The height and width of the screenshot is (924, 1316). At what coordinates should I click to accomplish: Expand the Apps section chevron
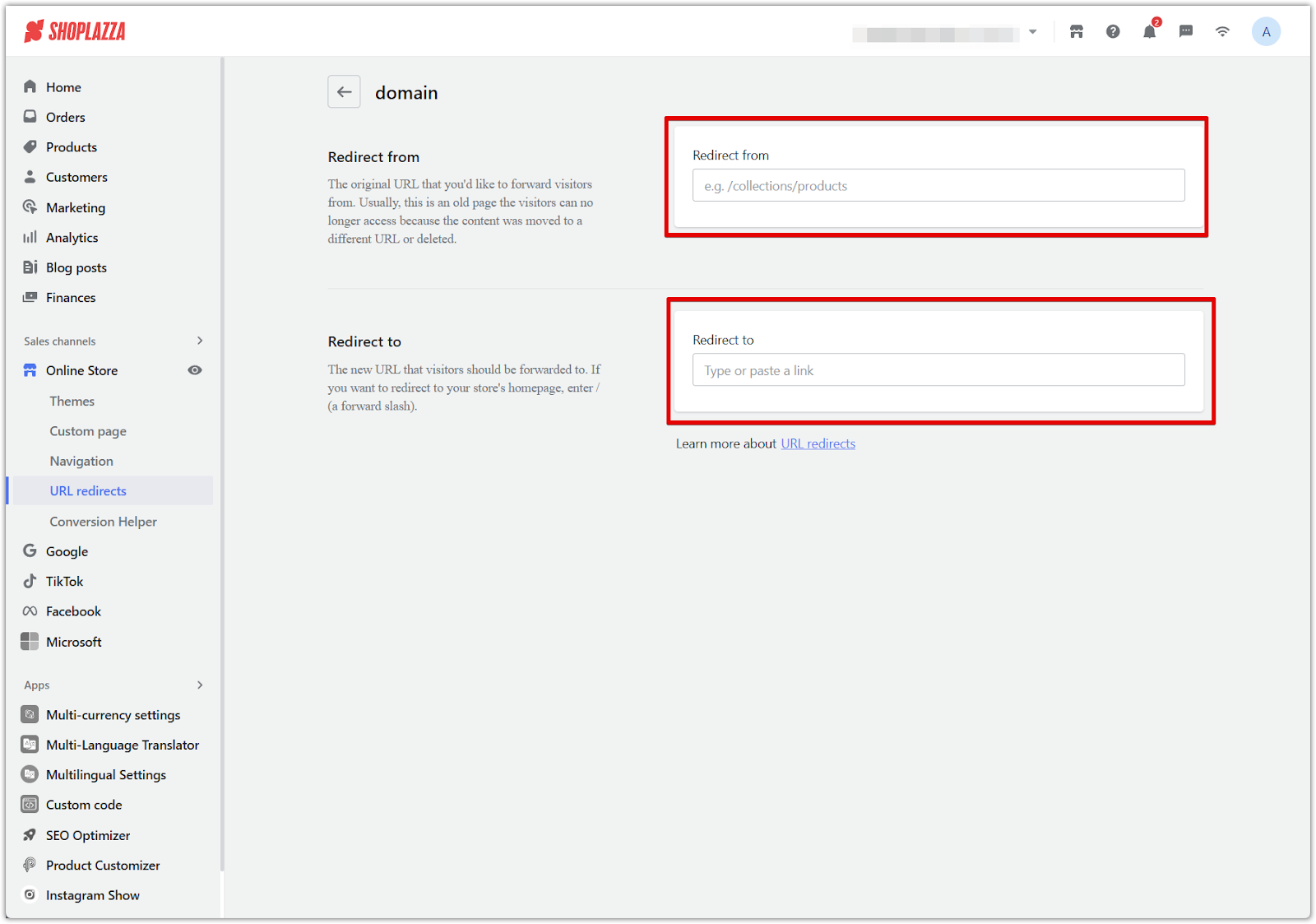(x=200, y=685)
